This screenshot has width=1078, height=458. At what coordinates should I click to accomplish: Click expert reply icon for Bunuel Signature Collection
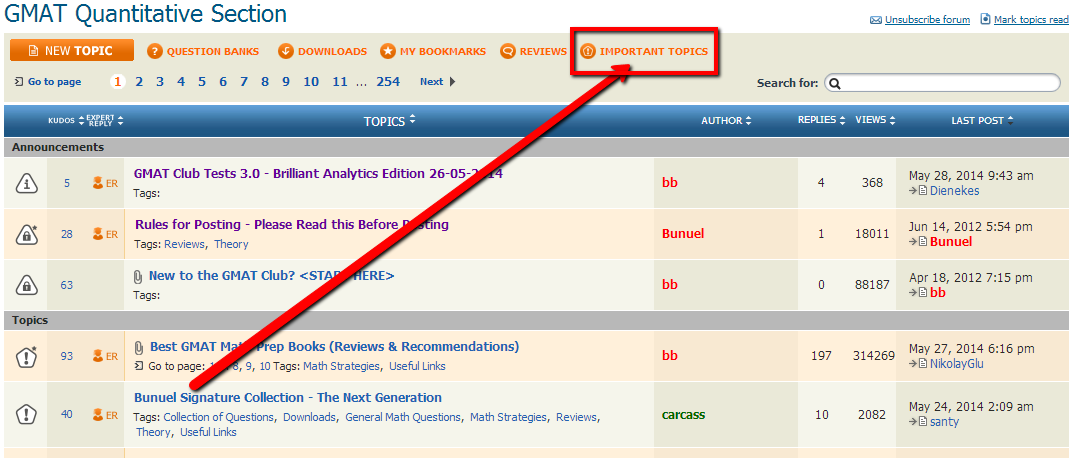tap(98, 414)
